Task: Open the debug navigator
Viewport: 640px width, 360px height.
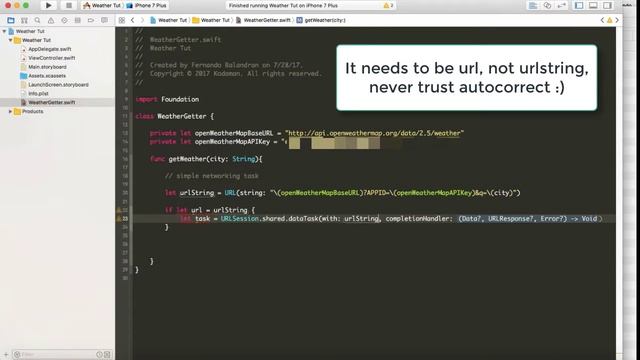Action: coord(78,20)
